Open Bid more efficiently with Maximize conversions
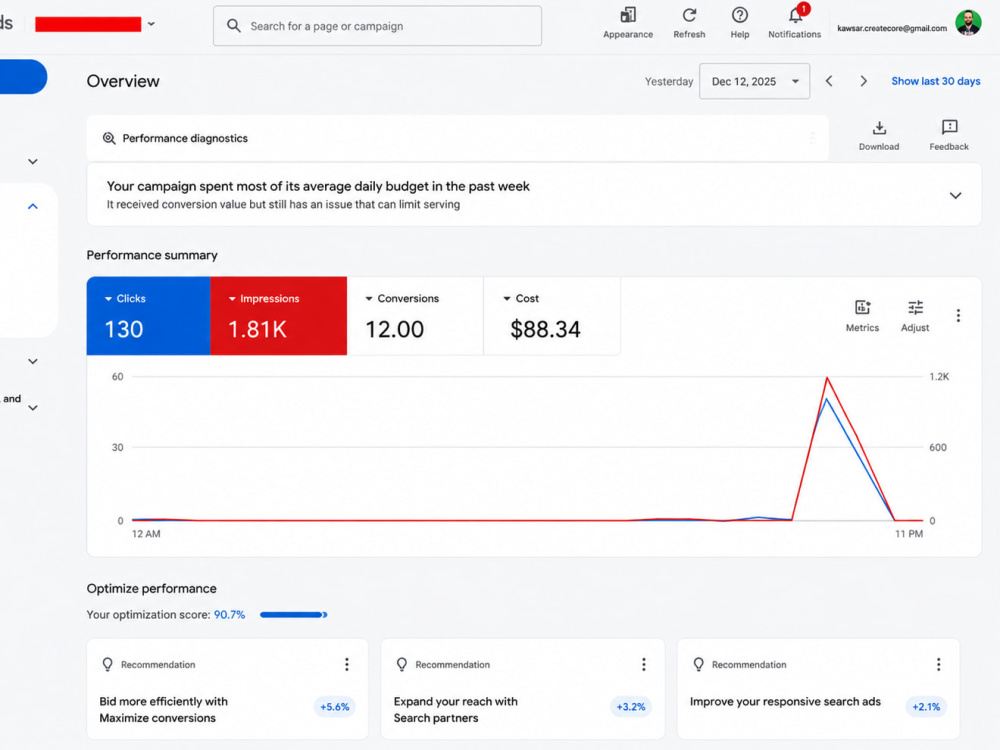 pos(163,710)
